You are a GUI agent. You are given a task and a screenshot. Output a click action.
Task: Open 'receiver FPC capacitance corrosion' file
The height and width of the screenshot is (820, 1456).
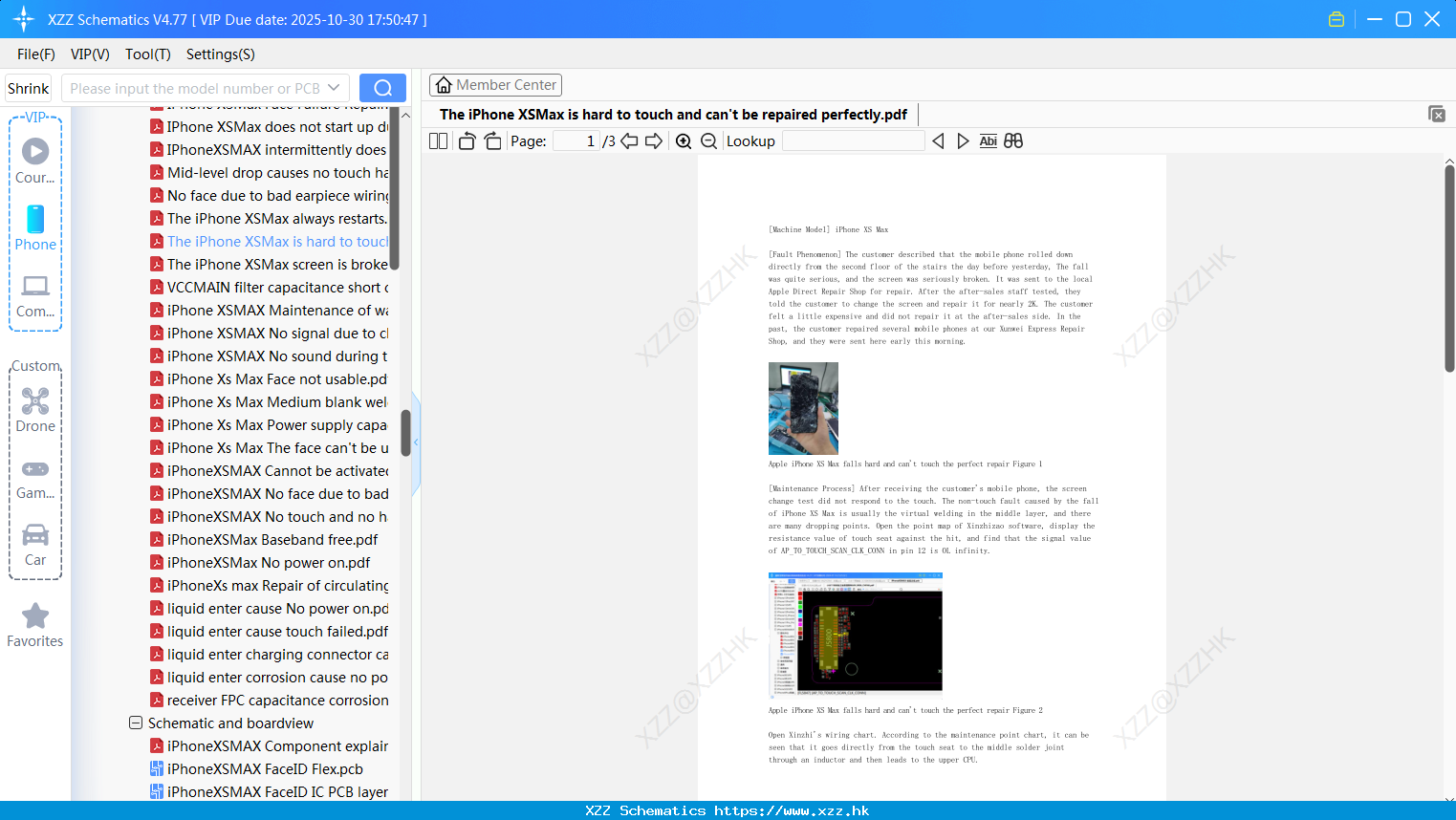tap(270, 701)
